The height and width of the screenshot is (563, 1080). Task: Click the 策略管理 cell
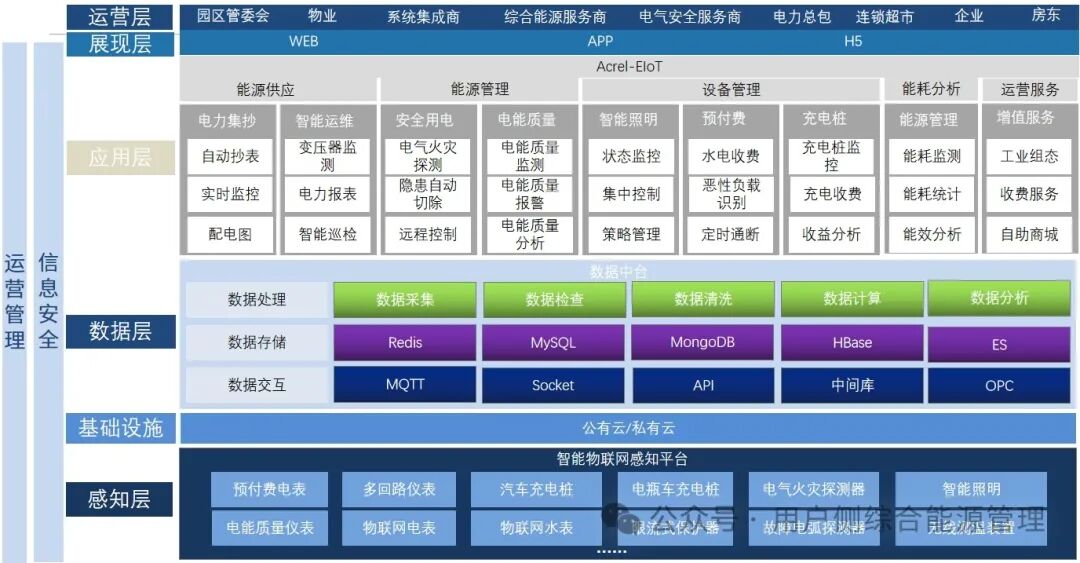[x=632, y=234]
